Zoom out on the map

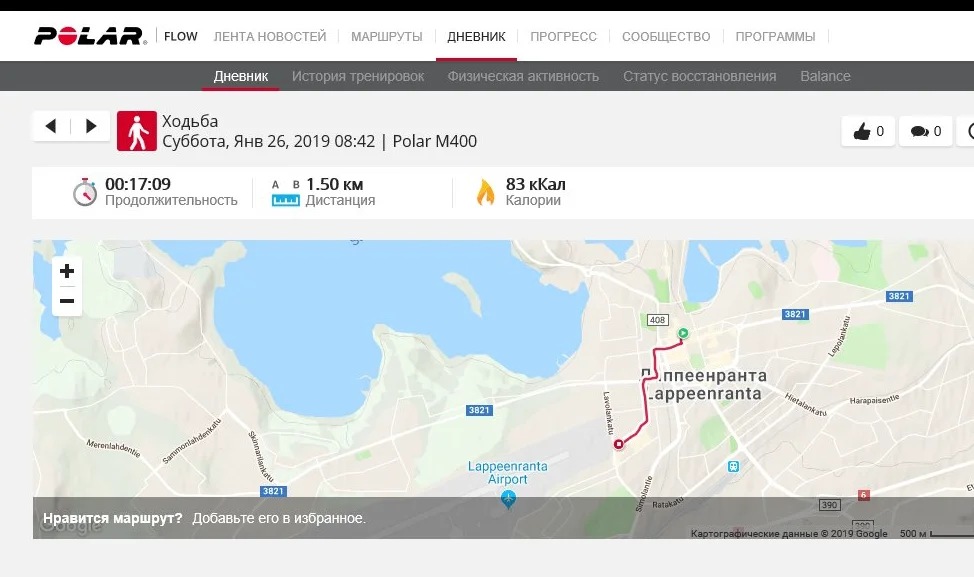pos(67,301)
